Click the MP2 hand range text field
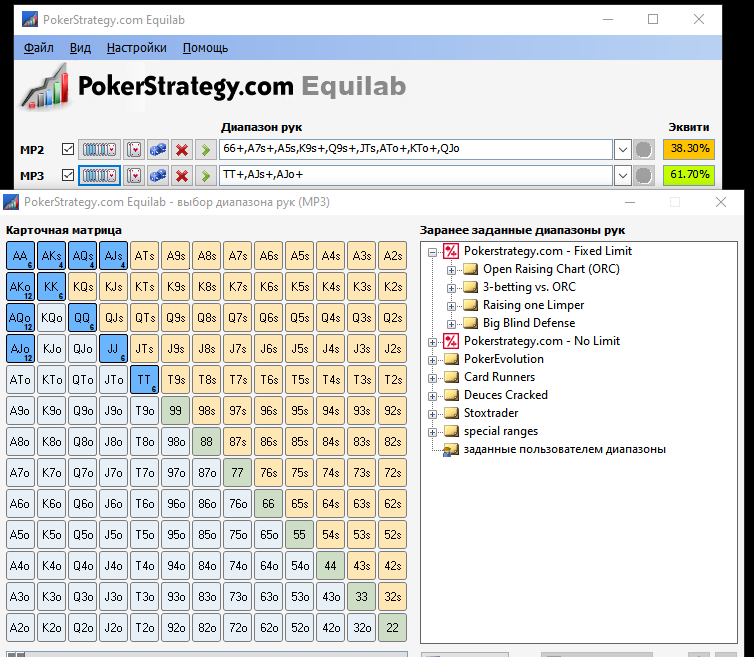The image size is (754, 657). [x=415, y=149]
